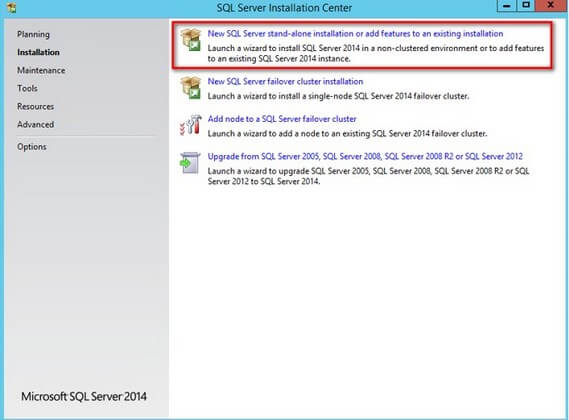Click the app icon in title bar
Viewport: 569px width, 420px height.
[x=12, y=8]
